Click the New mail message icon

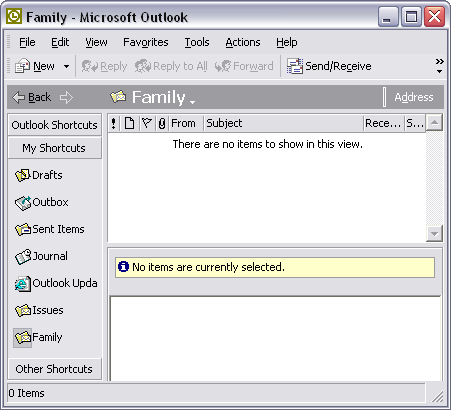(22, 66)
